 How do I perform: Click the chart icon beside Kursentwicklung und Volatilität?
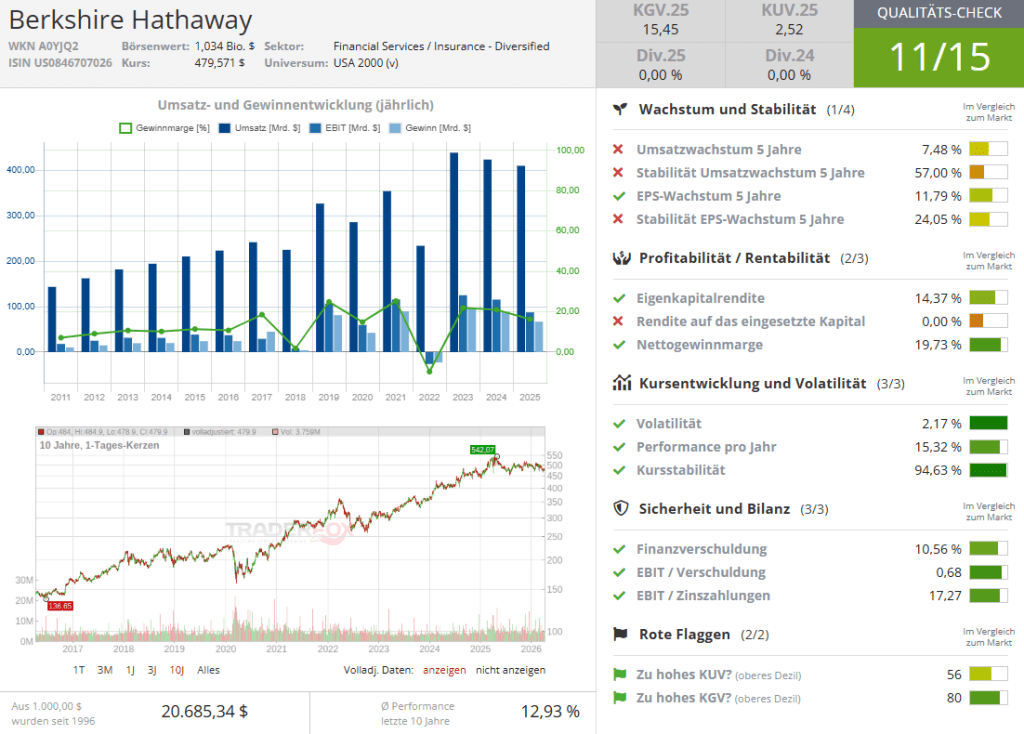tap(621, 383)
